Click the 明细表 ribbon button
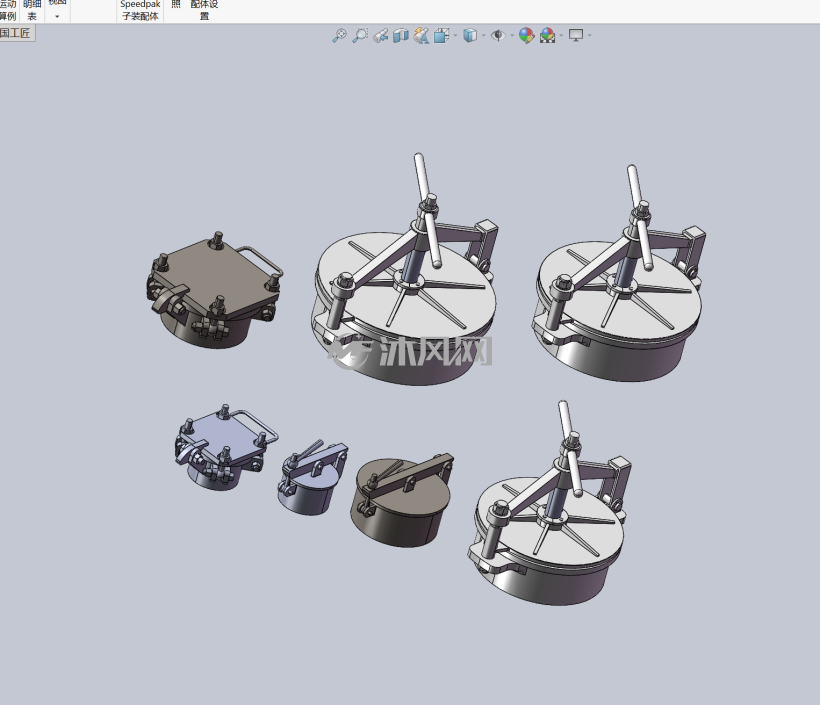The width and height of the screenshot is (820, 705). coord(32,10)
